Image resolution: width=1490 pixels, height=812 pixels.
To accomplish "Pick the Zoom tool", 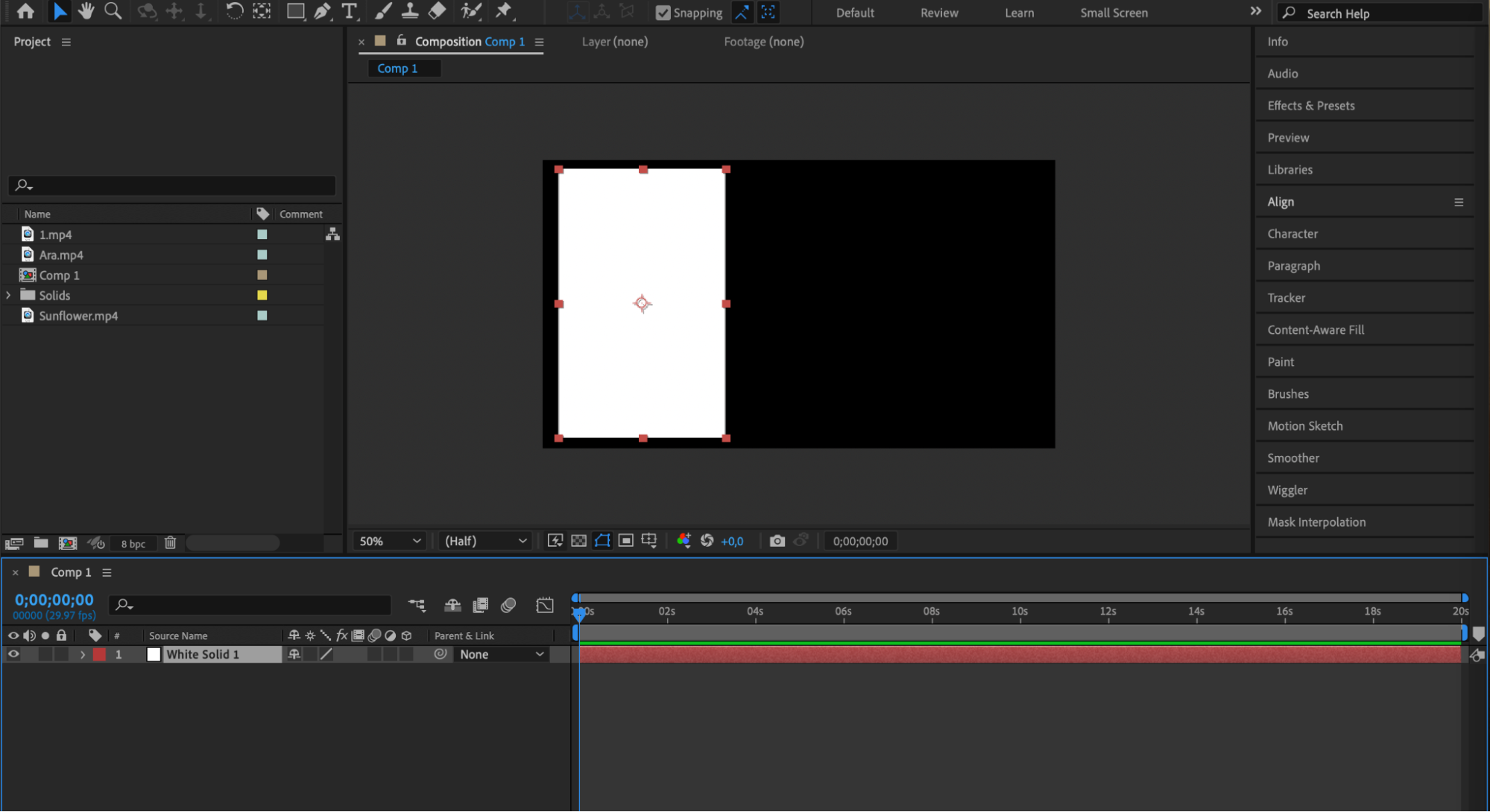I will [x=113, y=11].
